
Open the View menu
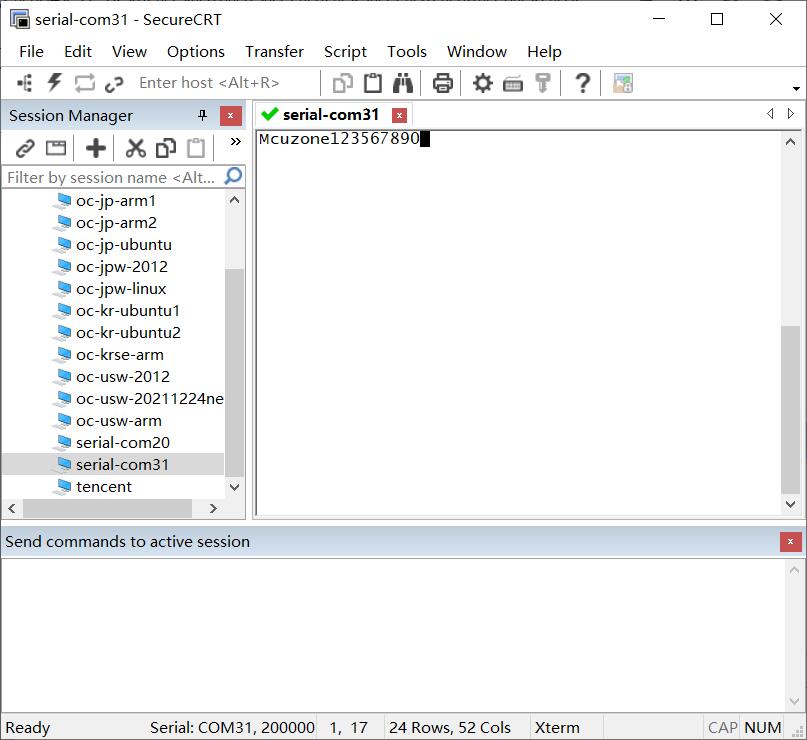point(129,51)
